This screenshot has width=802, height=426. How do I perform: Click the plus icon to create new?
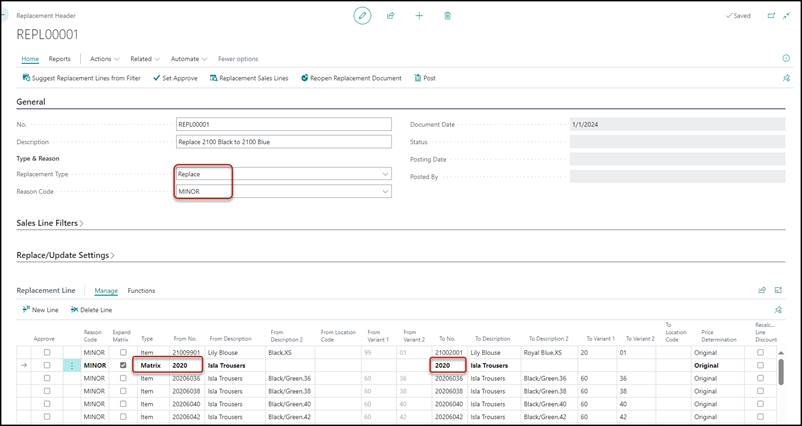pyautogui.click(x=419, y=16)
